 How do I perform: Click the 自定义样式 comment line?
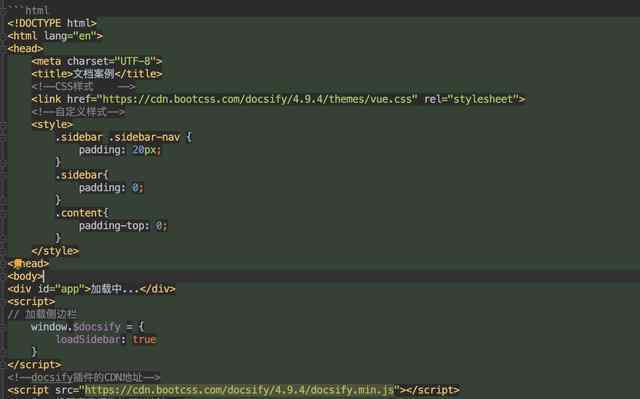click(79, 112)
